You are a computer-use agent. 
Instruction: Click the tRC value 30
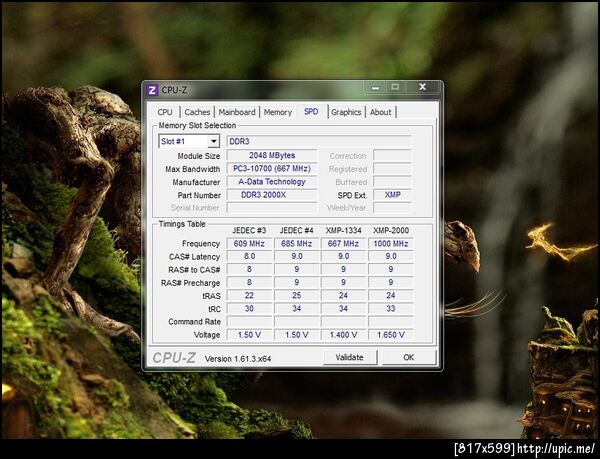coord(249,309)
